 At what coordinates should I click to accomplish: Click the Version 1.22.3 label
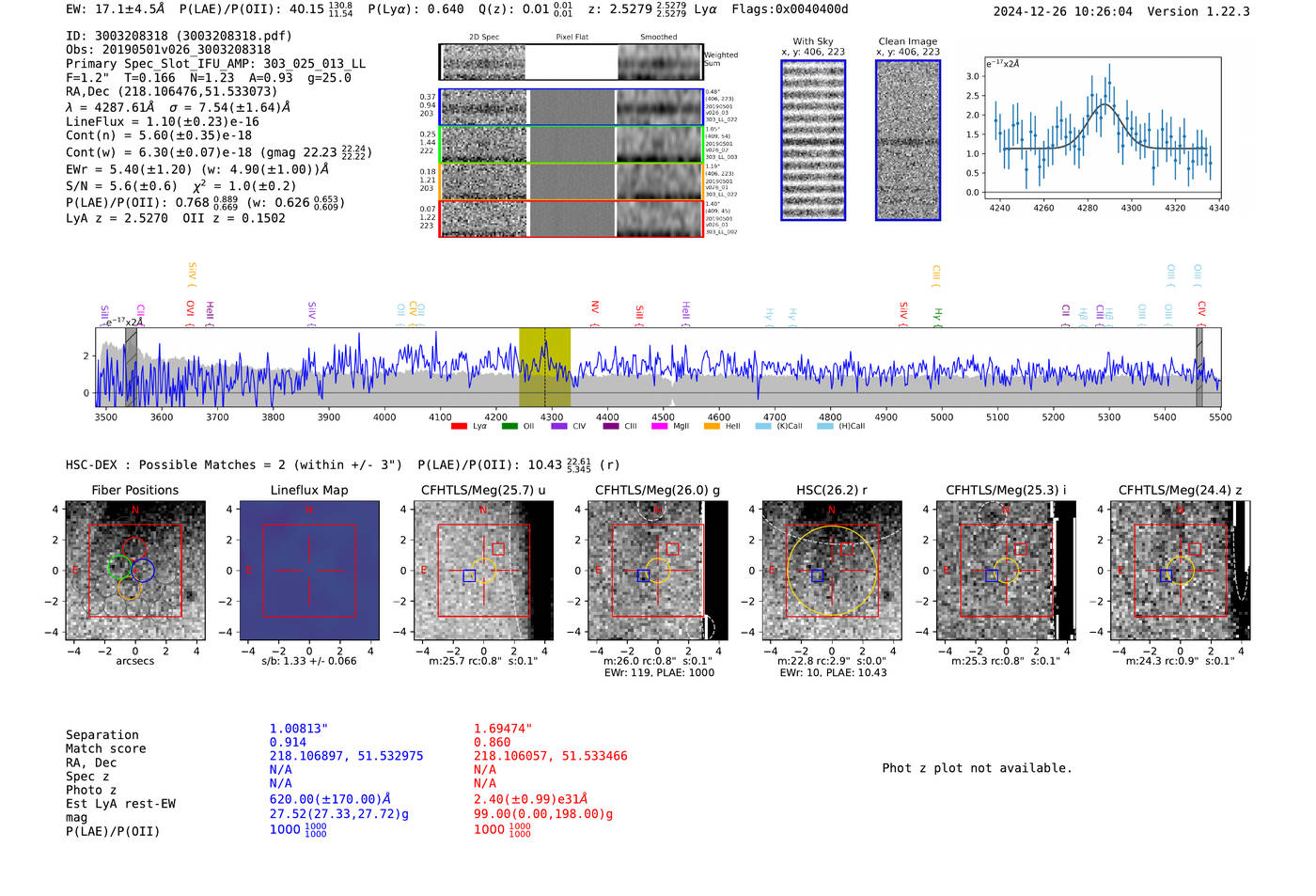[x=1198, y=11]
